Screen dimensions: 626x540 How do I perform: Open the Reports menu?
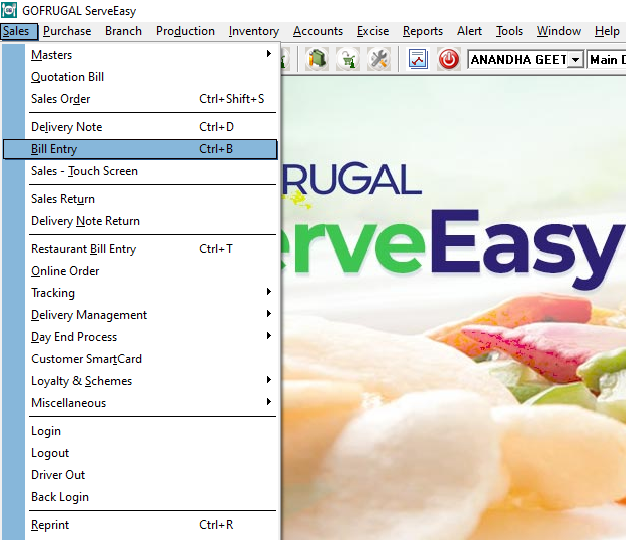tap(423, 31)
